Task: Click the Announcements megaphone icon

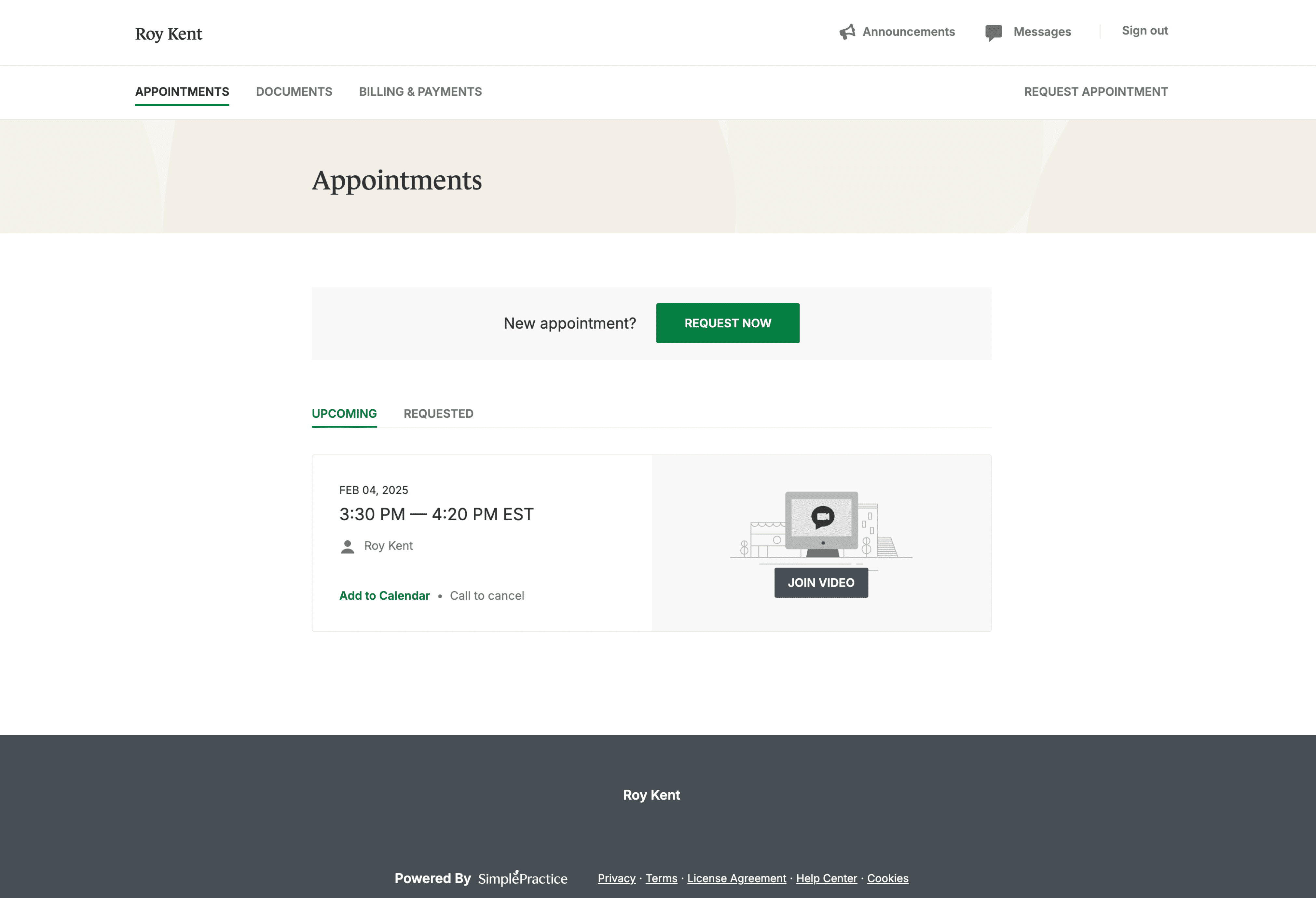Action: pyautogui.click(x=847, y=32)
